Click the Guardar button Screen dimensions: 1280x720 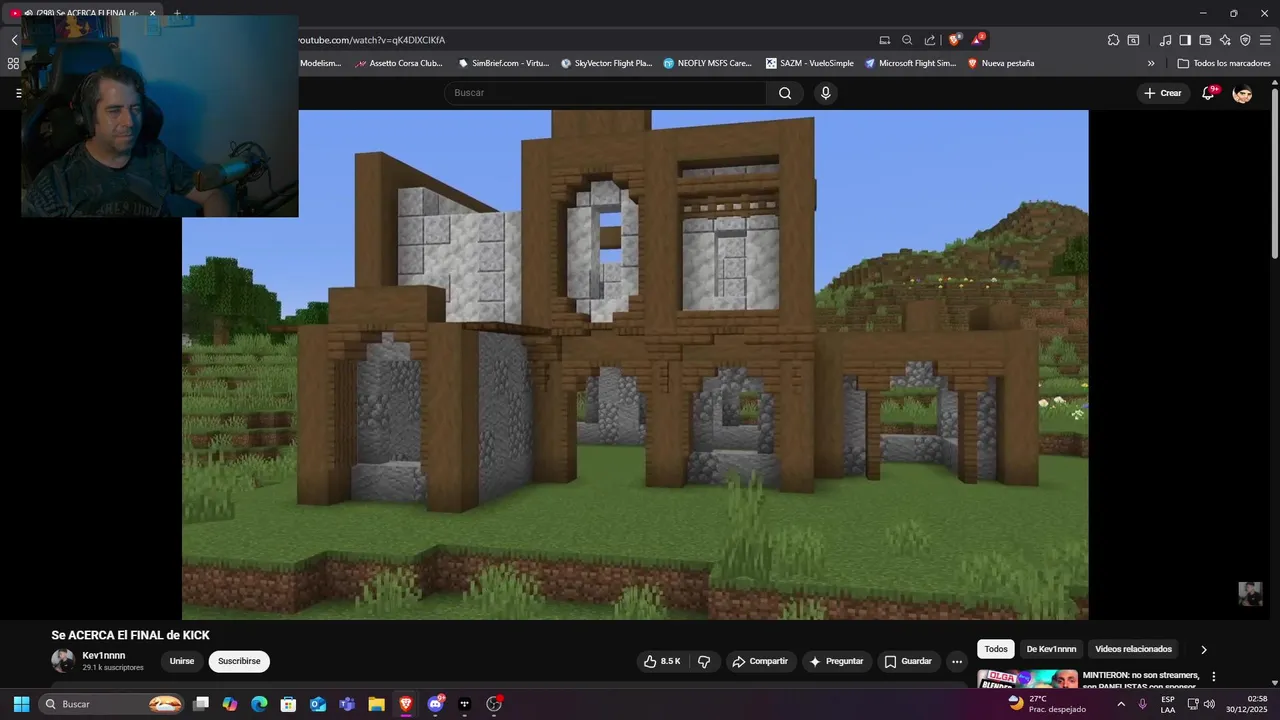pyautogui.click(x=909, y=661)
